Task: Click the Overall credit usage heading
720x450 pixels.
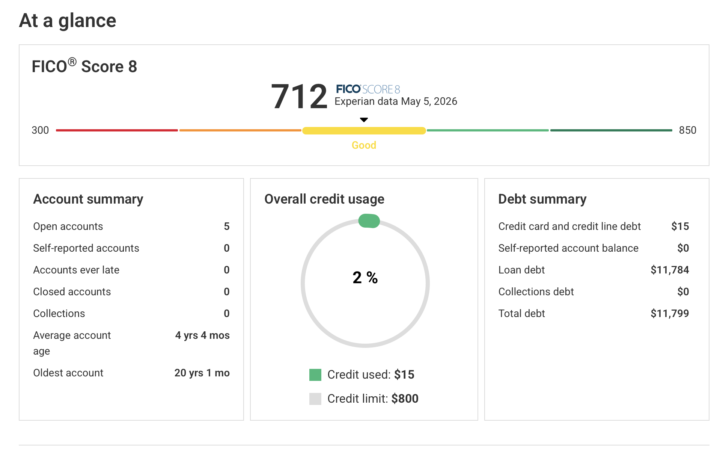Action: tap(324, 199)
